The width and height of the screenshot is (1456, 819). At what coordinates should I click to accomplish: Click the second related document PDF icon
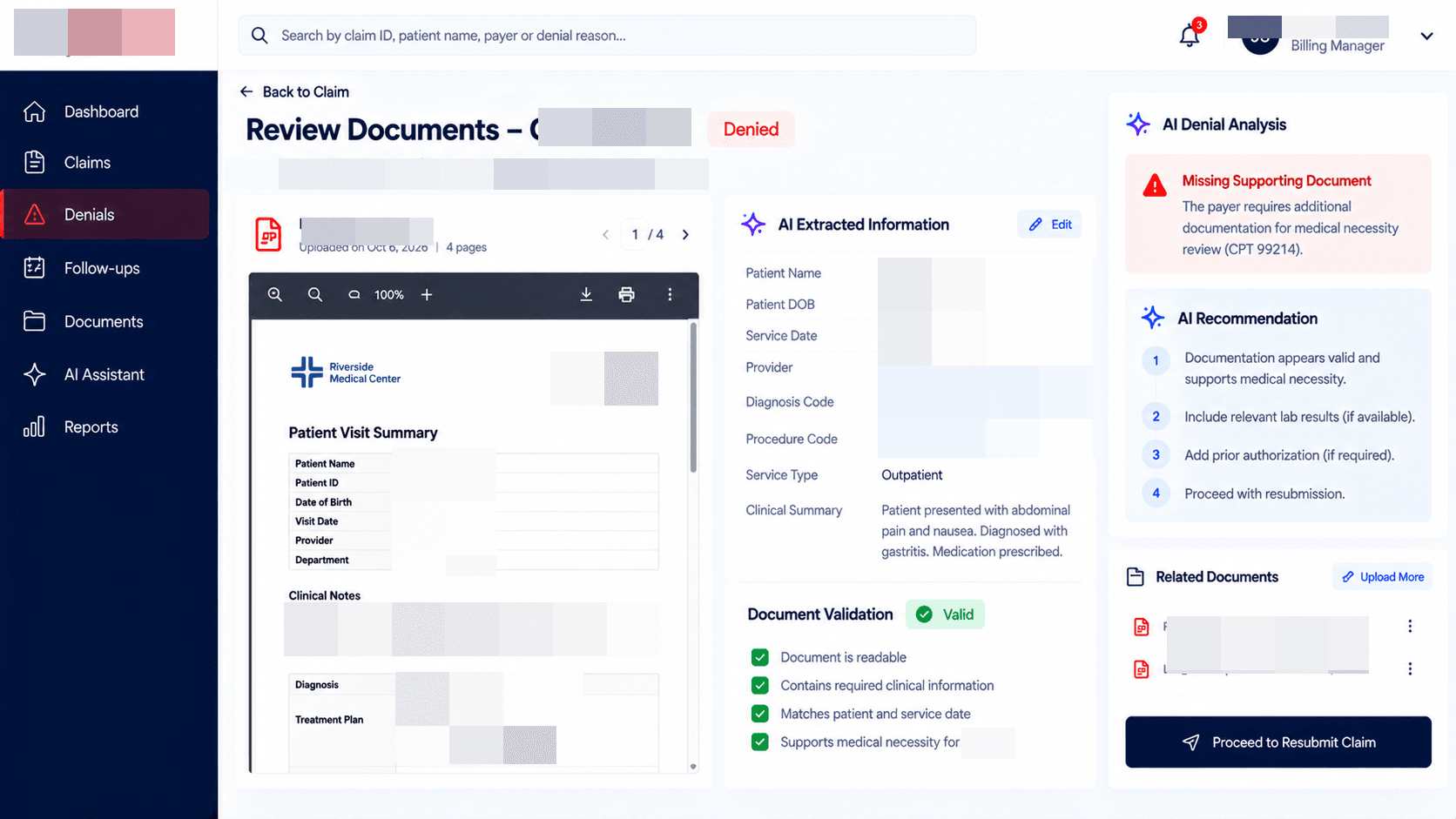click(x=1142, y=669)
